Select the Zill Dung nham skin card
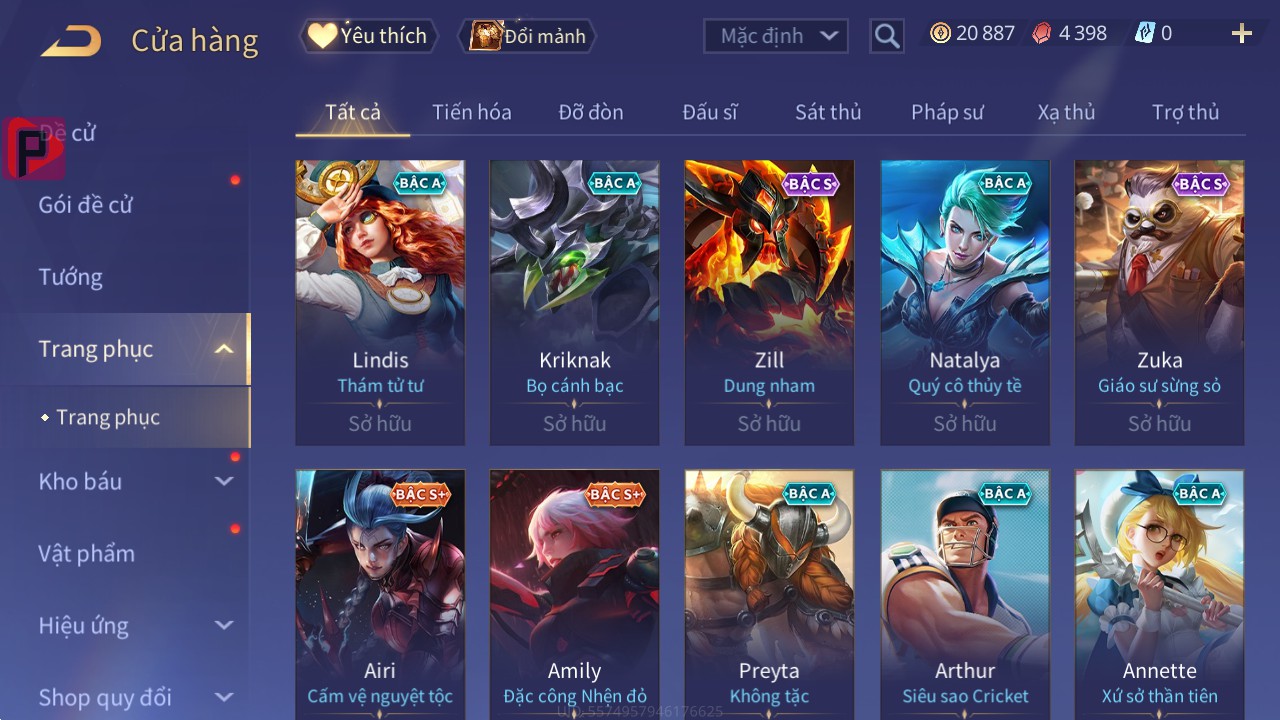1280x720 pixels. 769,303
